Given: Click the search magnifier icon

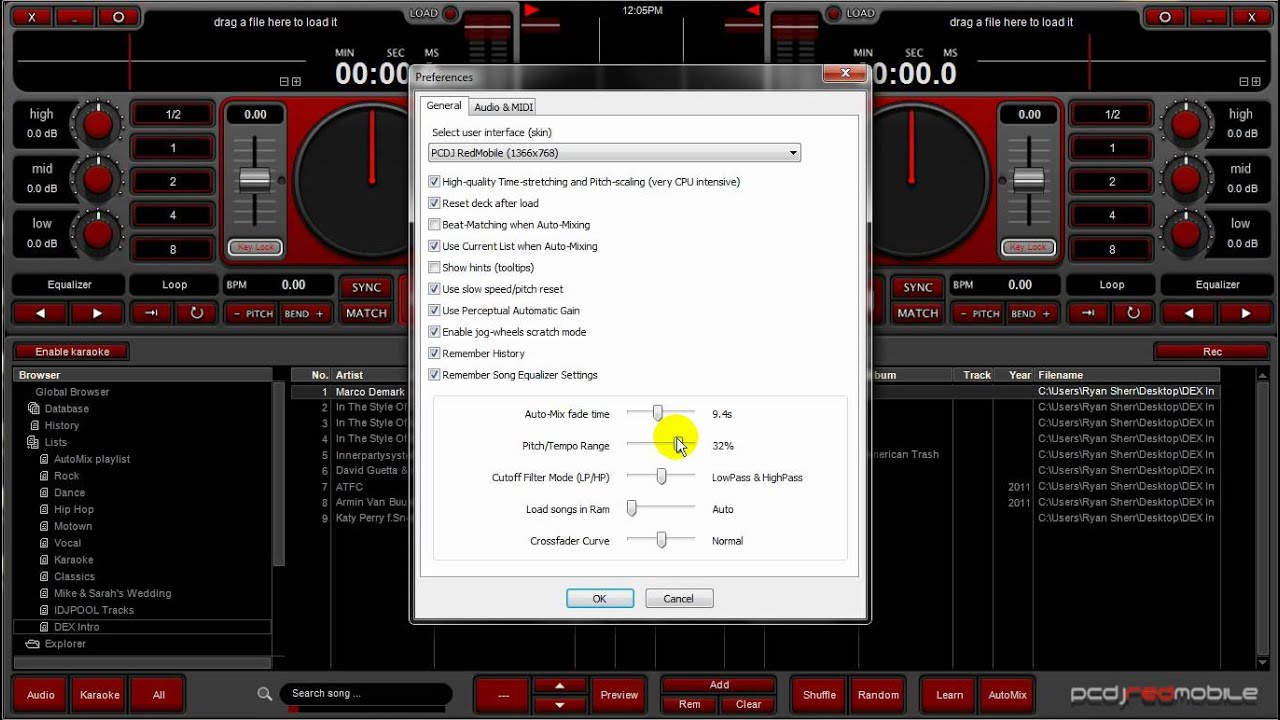Looking at the screenshot, I should pyautogui.click(x=264, y=694).
